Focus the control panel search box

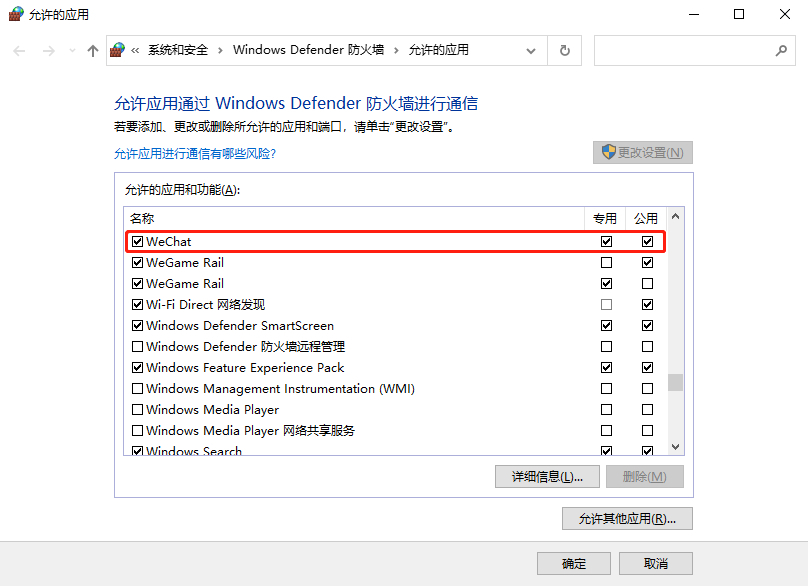click(694, 51)
